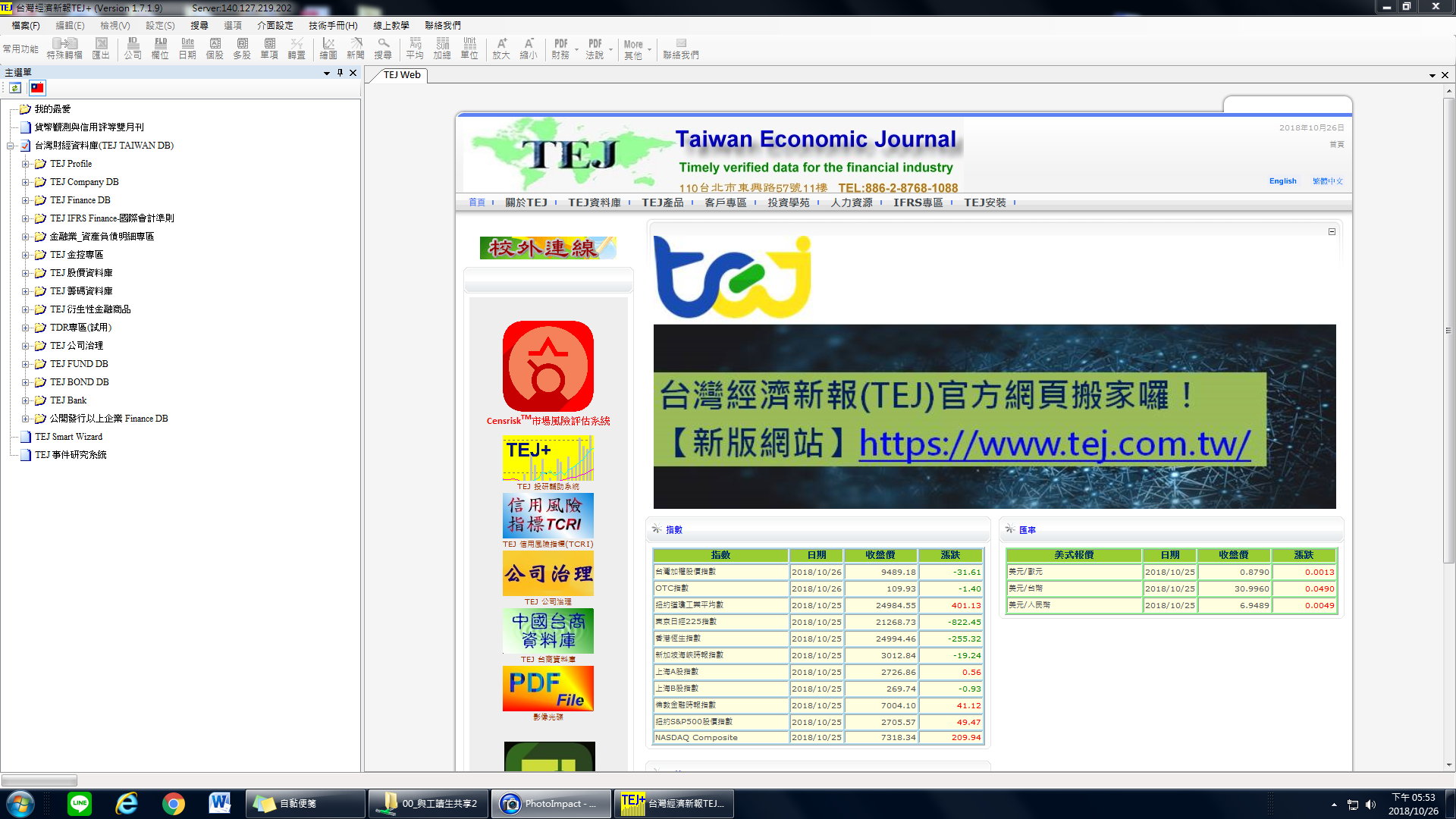
Task: Click the English language link
Action: (1283, 181)
